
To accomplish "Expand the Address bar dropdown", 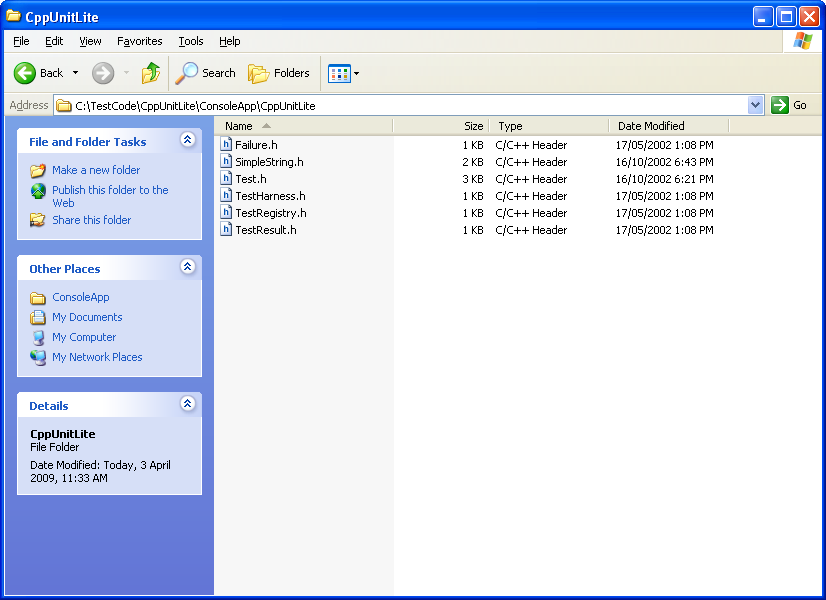I will (x=755, y=105).
